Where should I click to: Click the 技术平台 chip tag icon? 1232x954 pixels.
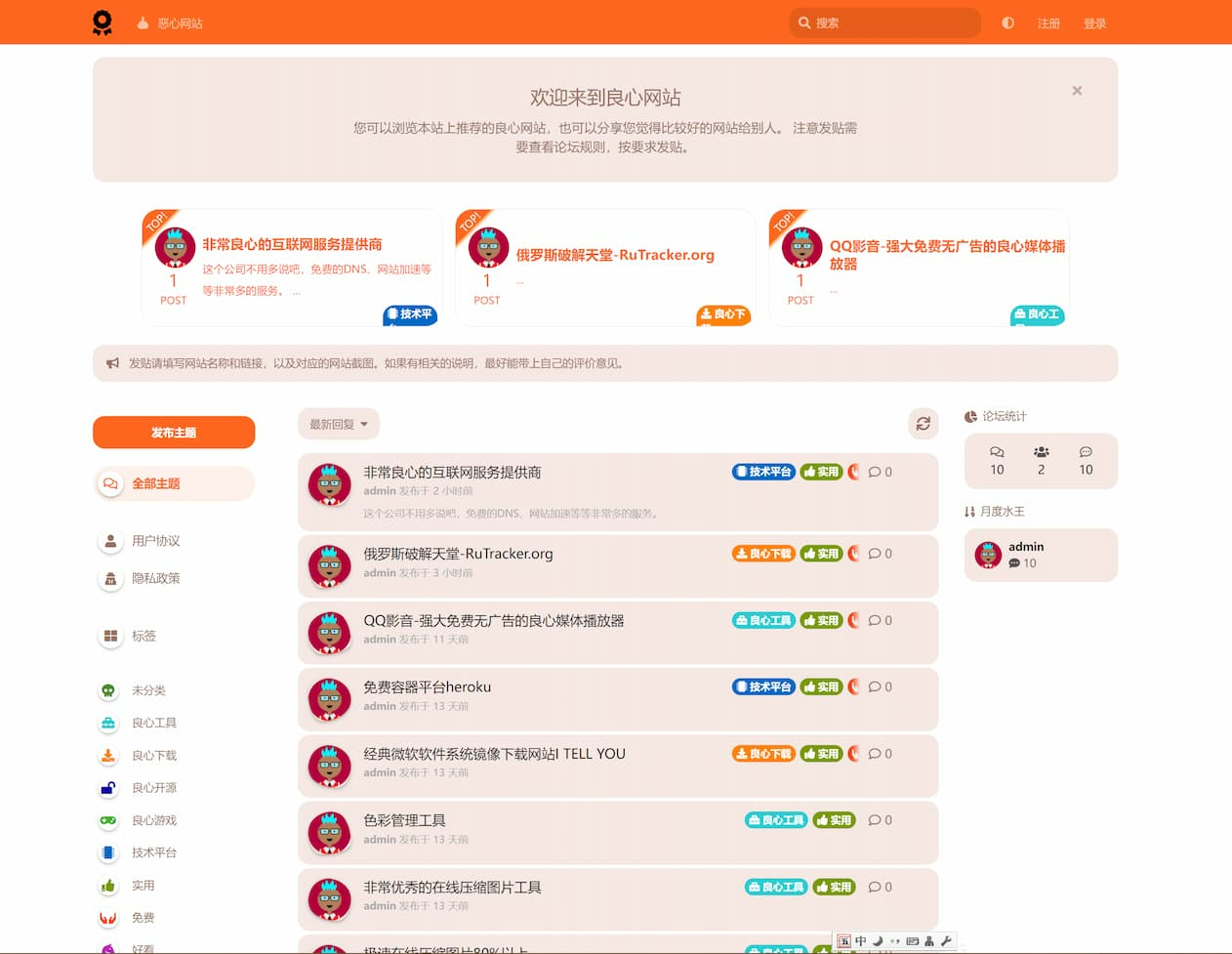108,852
